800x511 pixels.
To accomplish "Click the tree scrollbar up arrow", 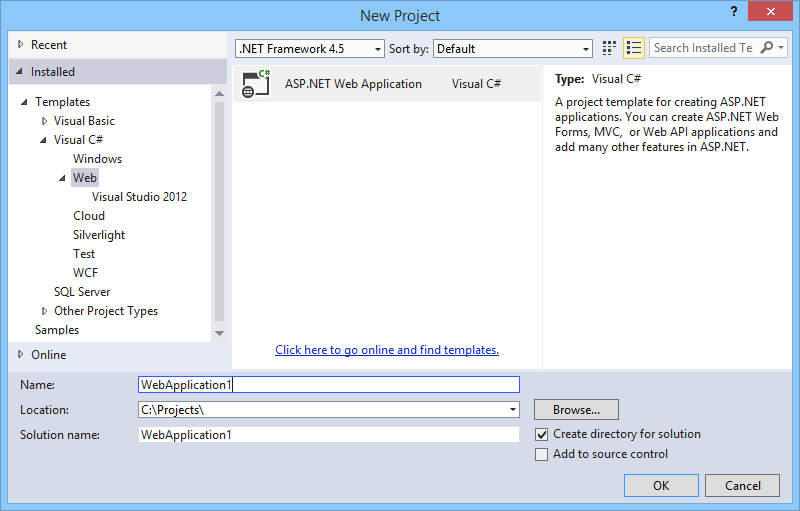I will (x=219, y=94).
